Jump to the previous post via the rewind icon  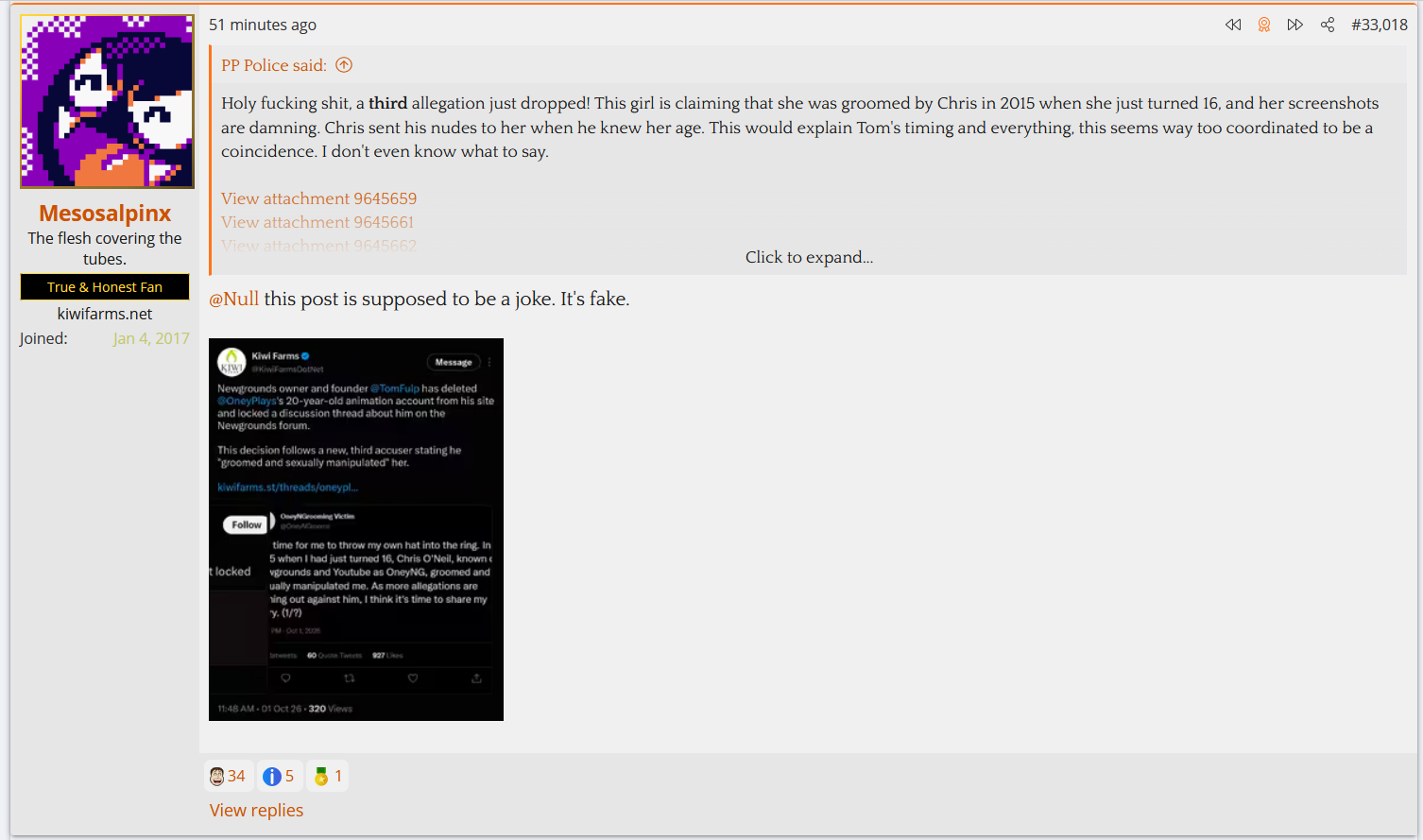pyautogui.click(x=1233, y=25)
